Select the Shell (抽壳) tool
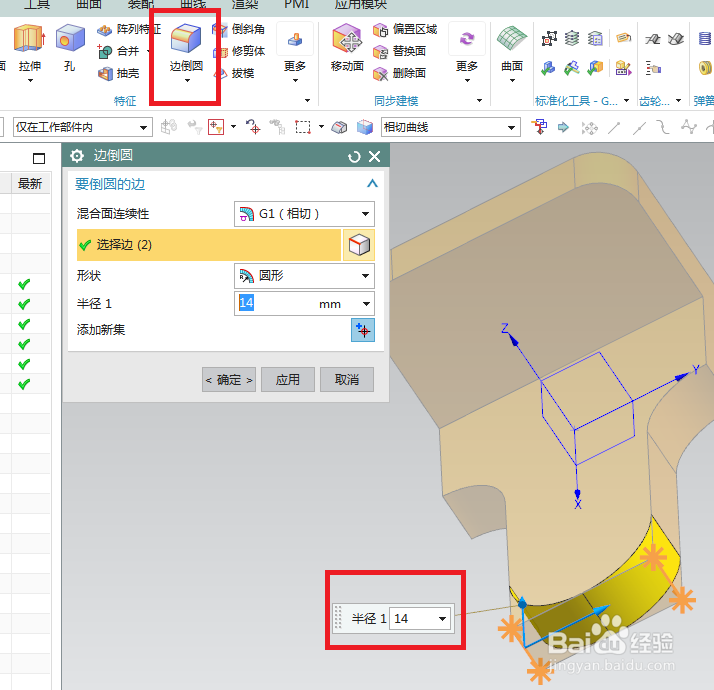This screenshot has height=690, width=714. (x=118, y=73)
